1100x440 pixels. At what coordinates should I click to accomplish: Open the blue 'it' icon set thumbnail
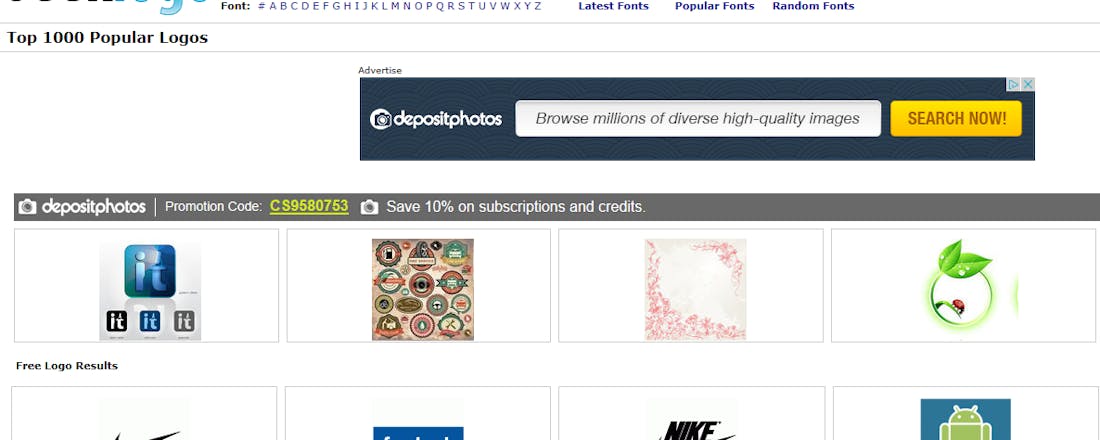(x=150, y=290)
